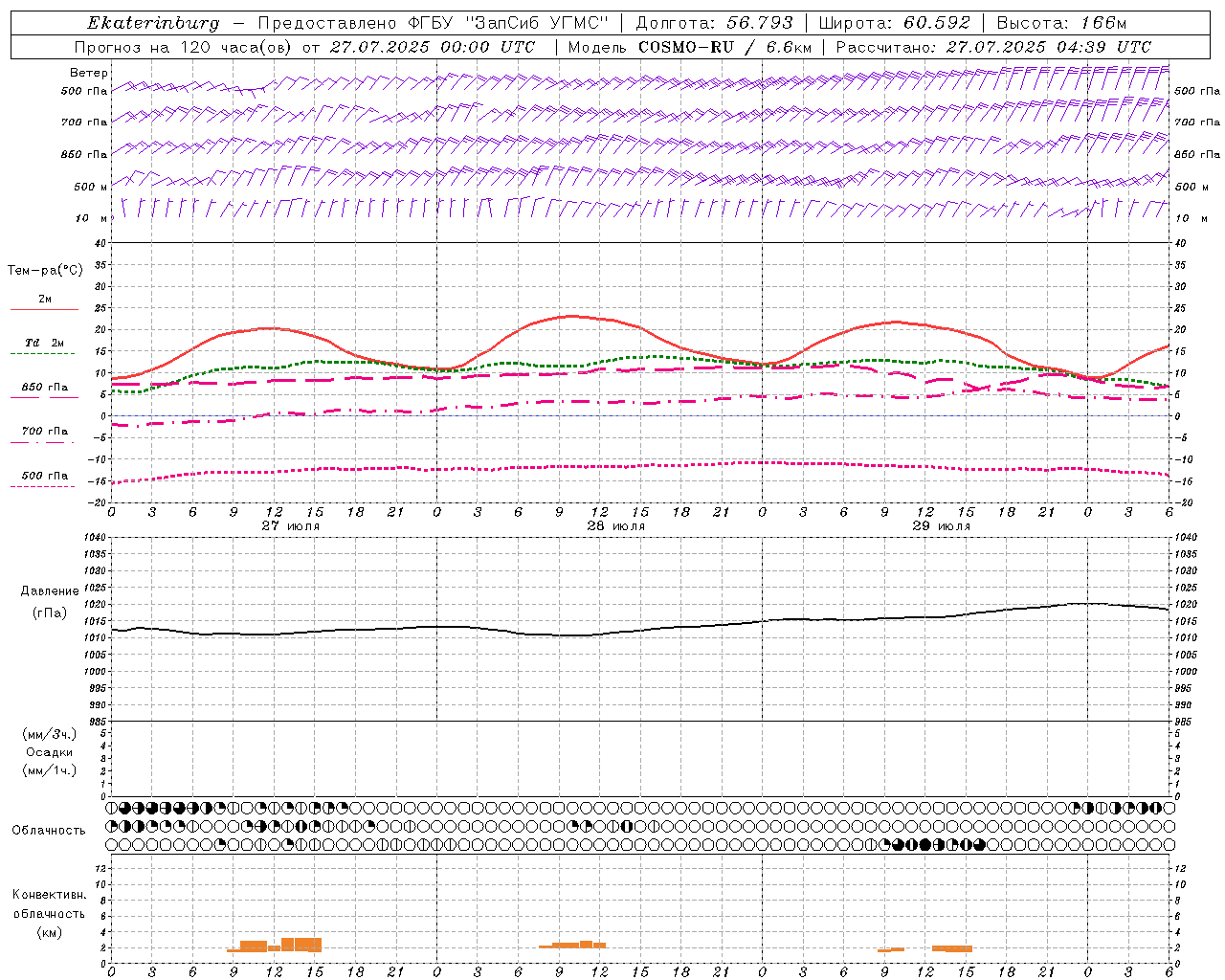
Task: Click the dotted line sample under legend 500 гПа
Action: 43,486
